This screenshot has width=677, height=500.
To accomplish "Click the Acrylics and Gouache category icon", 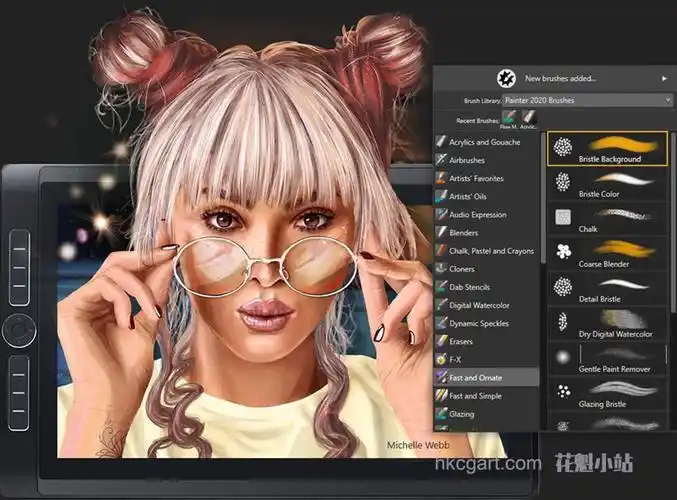I will (x=440, y=143).
